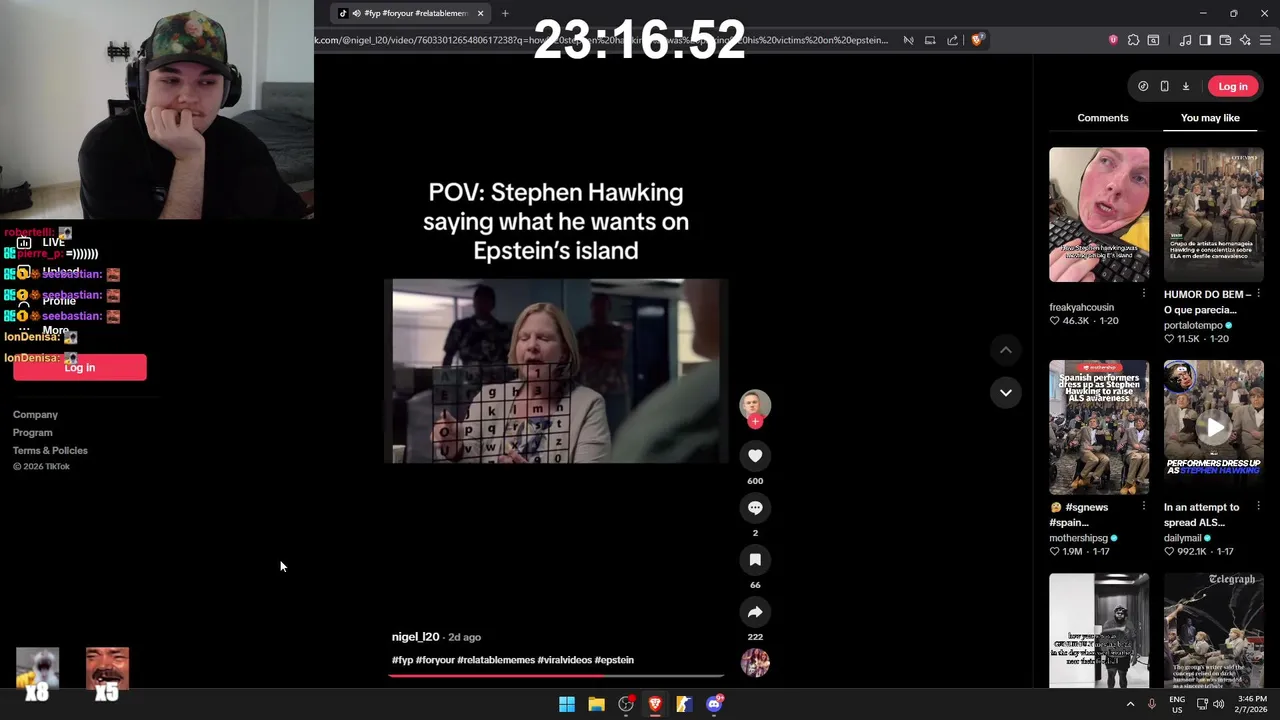Open HUMOR DO BEM video thumbnail
The width and height of the screenshot is (1280, 720).
[1213, 215]
